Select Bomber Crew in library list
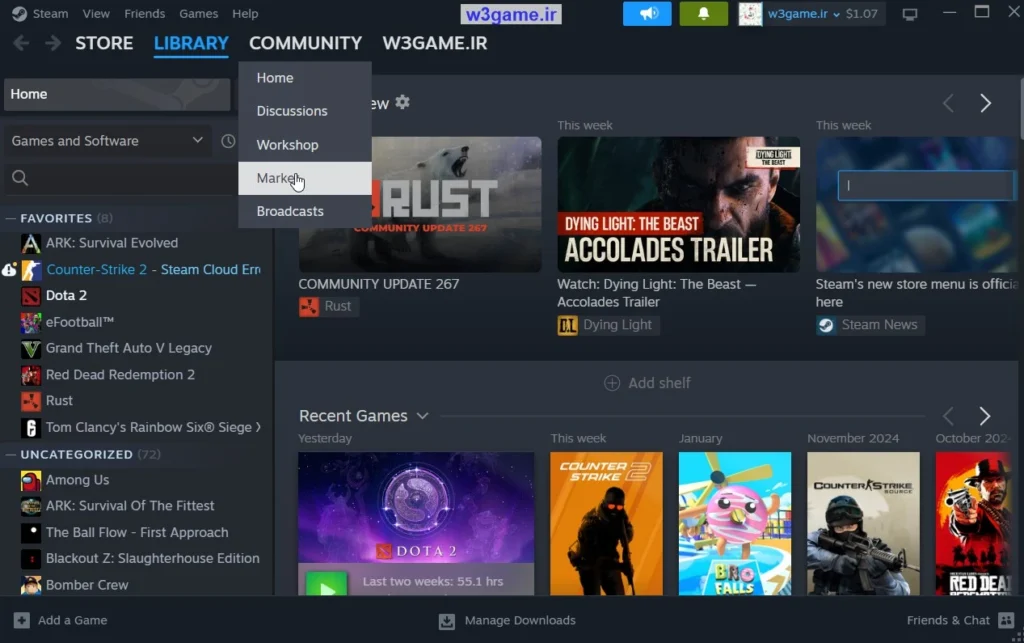Image resolution: width=1024 pixels, height=643 pixels. [87, 585]
